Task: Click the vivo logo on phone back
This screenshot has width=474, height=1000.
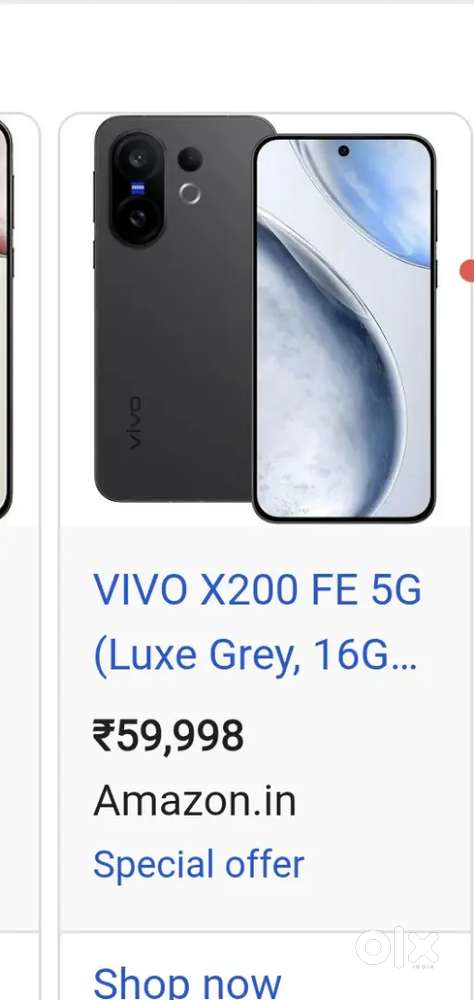Action: (x=134, y=423)
